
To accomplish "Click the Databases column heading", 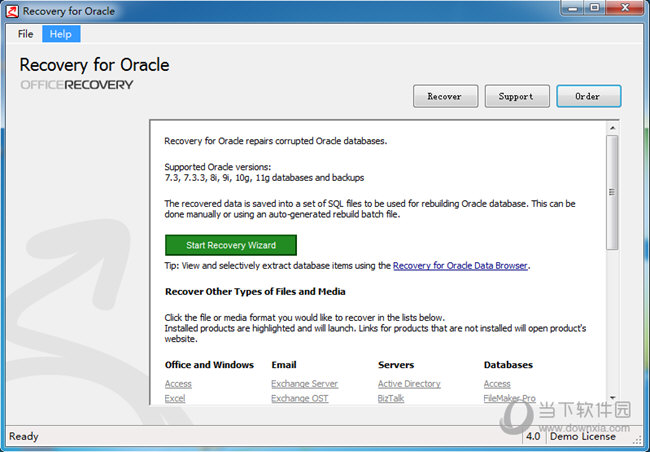I will tap(508, 365).
